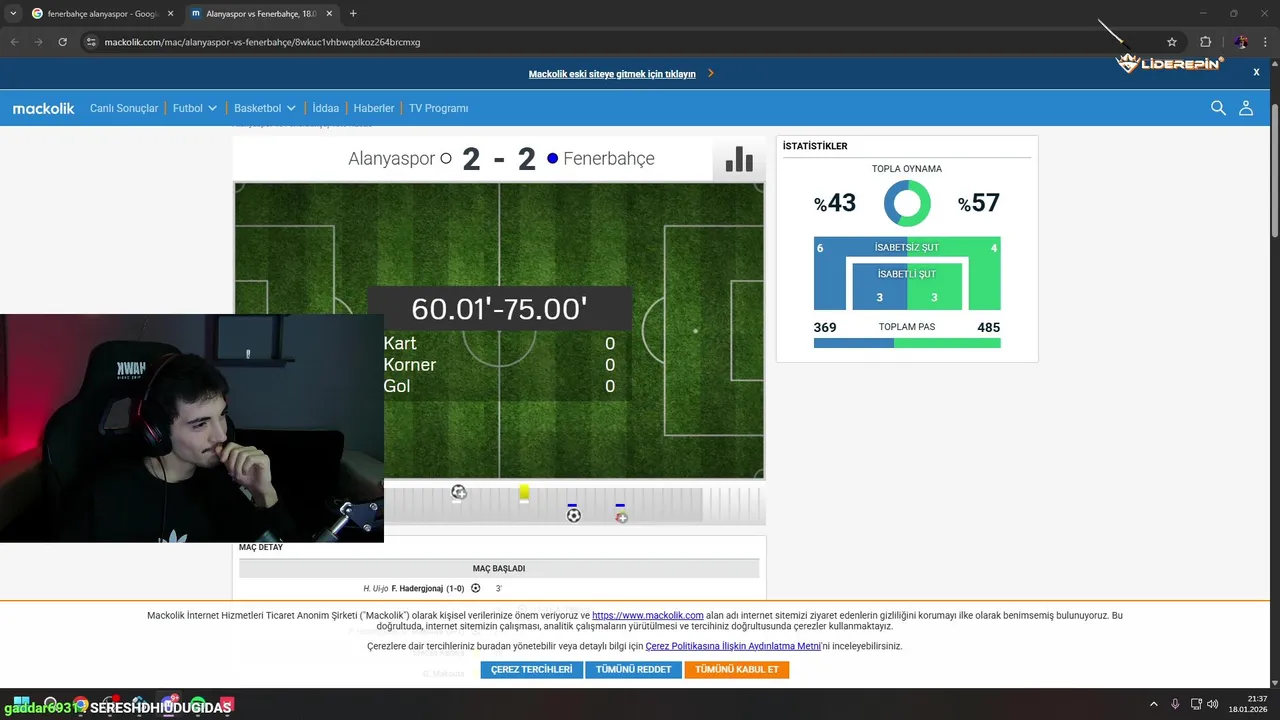This screenshot has height=720, width=1280.
Task: Open Çerez Politikasına İlişkin Aydınlatma Metni link
Action: coord(733,647)
